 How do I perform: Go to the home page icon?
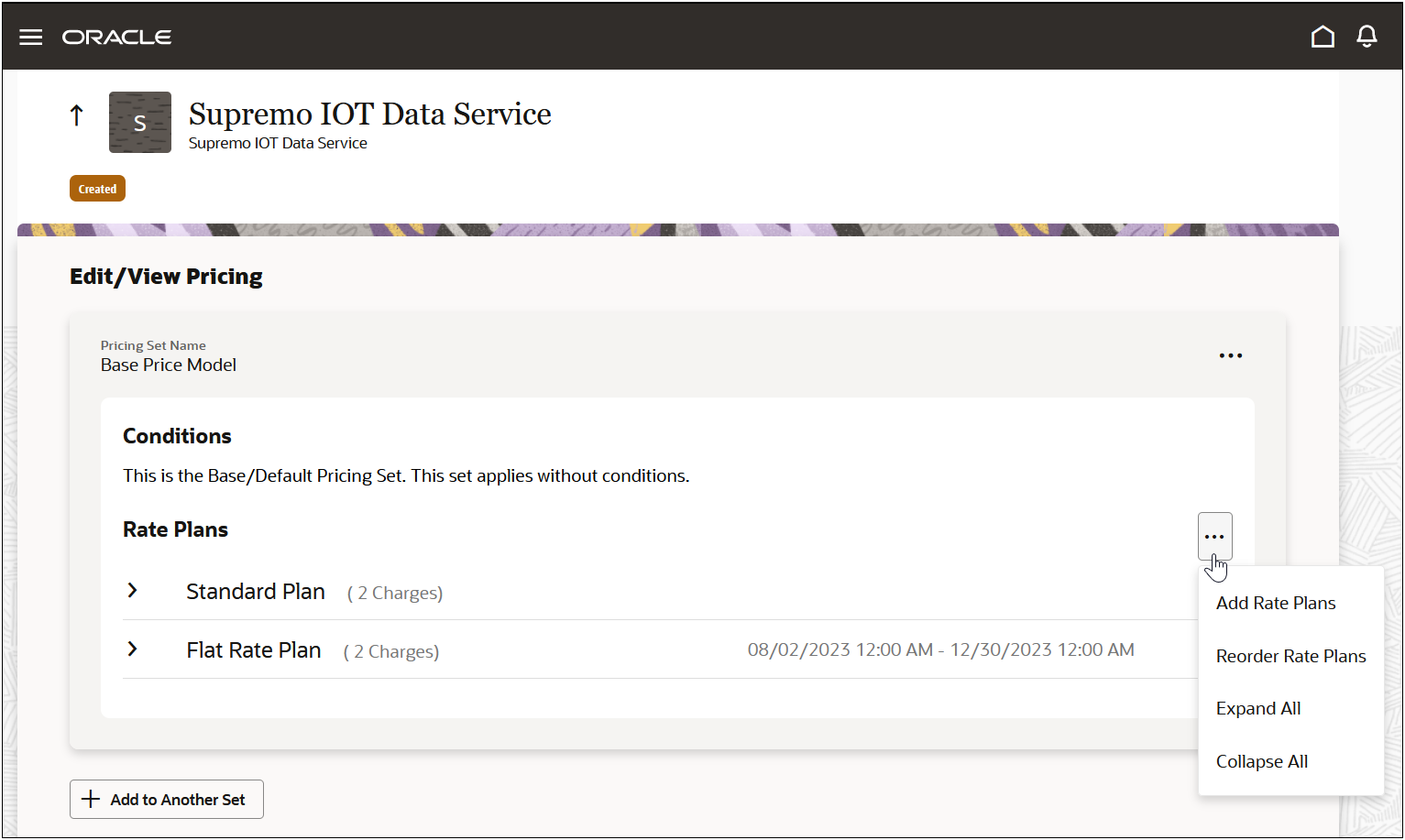[x=1323, y=37]
